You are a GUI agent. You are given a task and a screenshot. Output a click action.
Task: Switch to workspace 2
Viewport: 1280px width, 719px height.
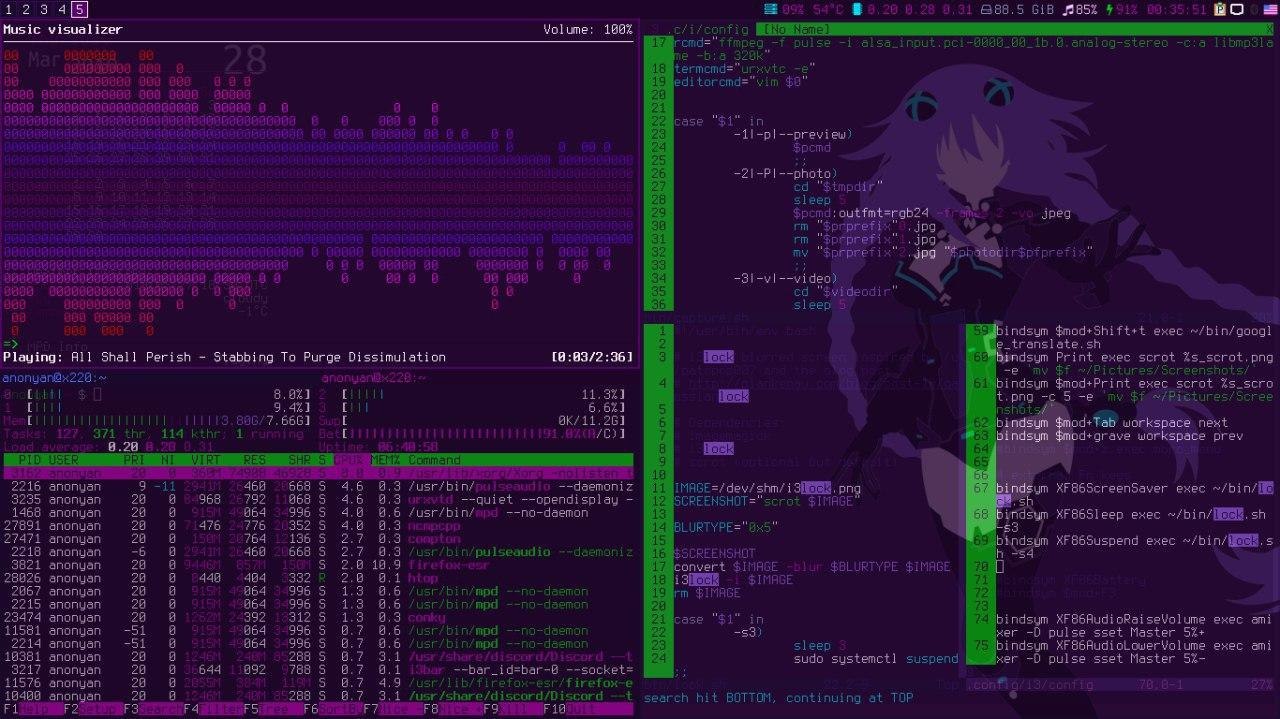(x=27, y=9)
